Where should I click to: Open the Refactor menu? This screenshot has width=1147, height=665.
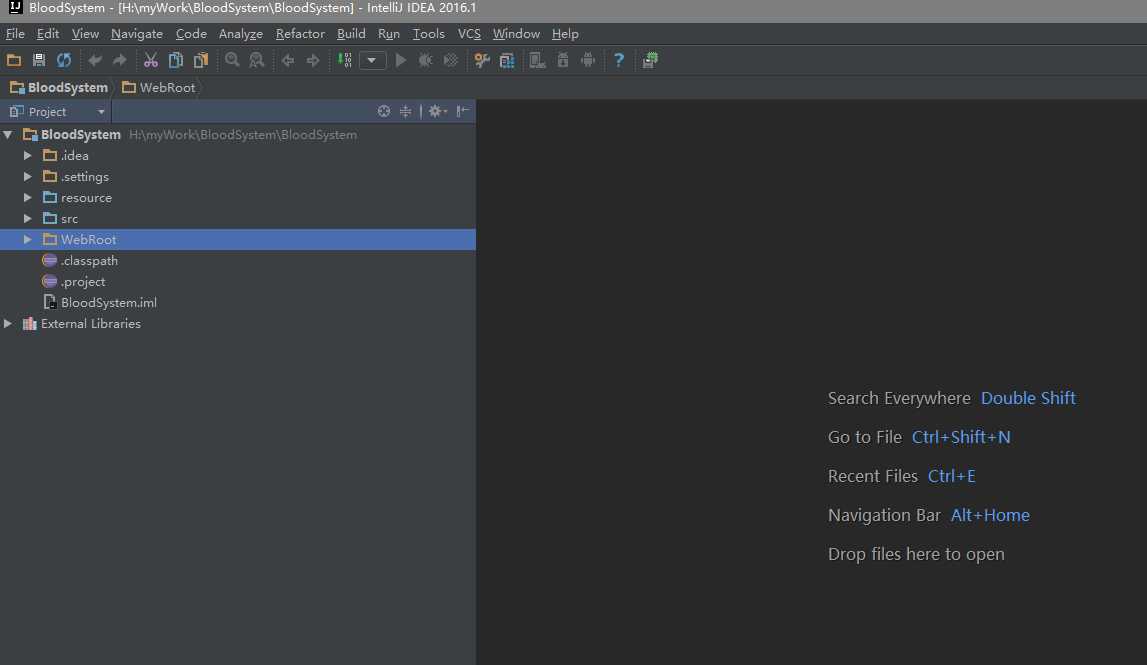coord(300,34)
